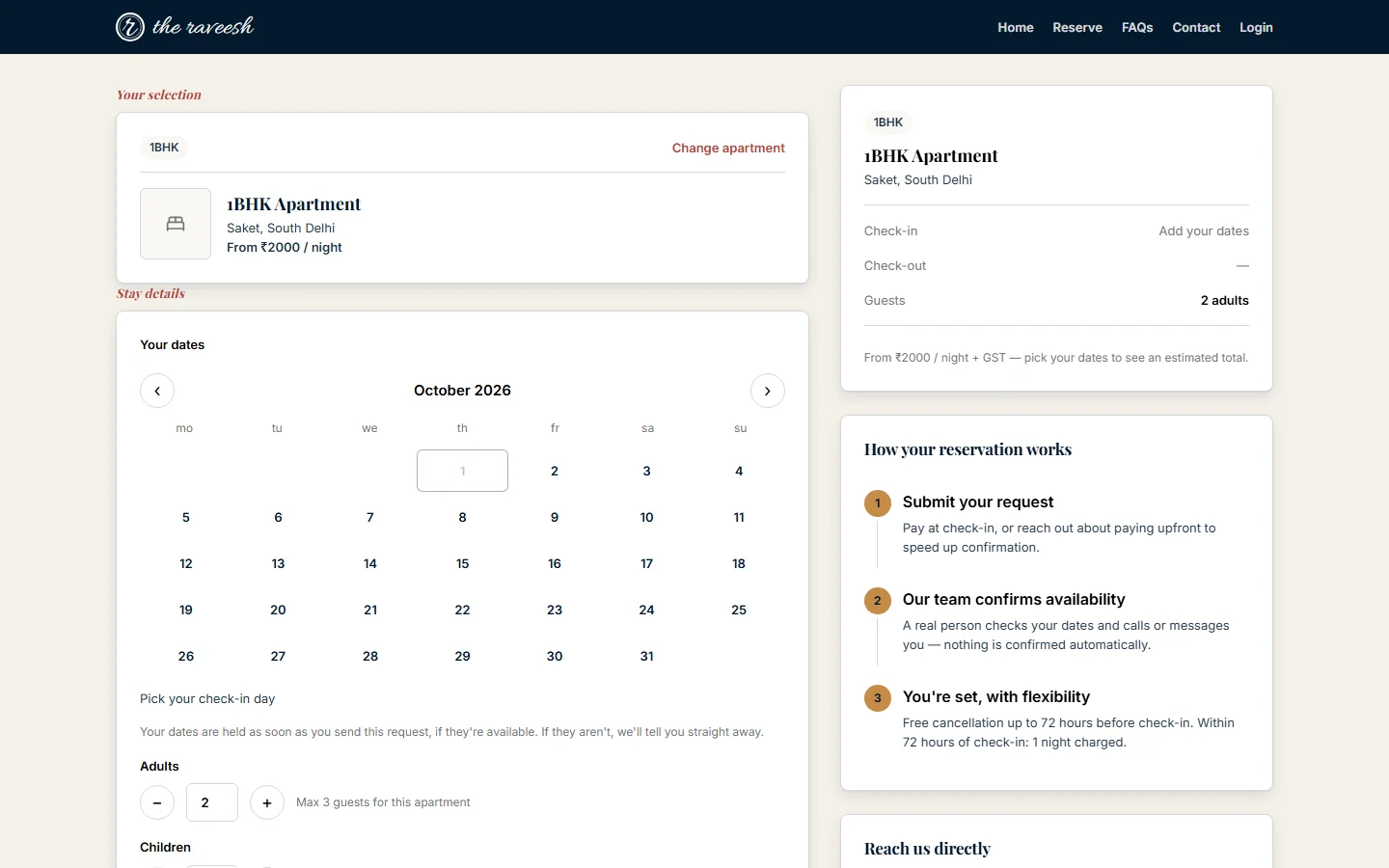
Task: Click the '2 adults' guests value
Action: point(1225,301)
